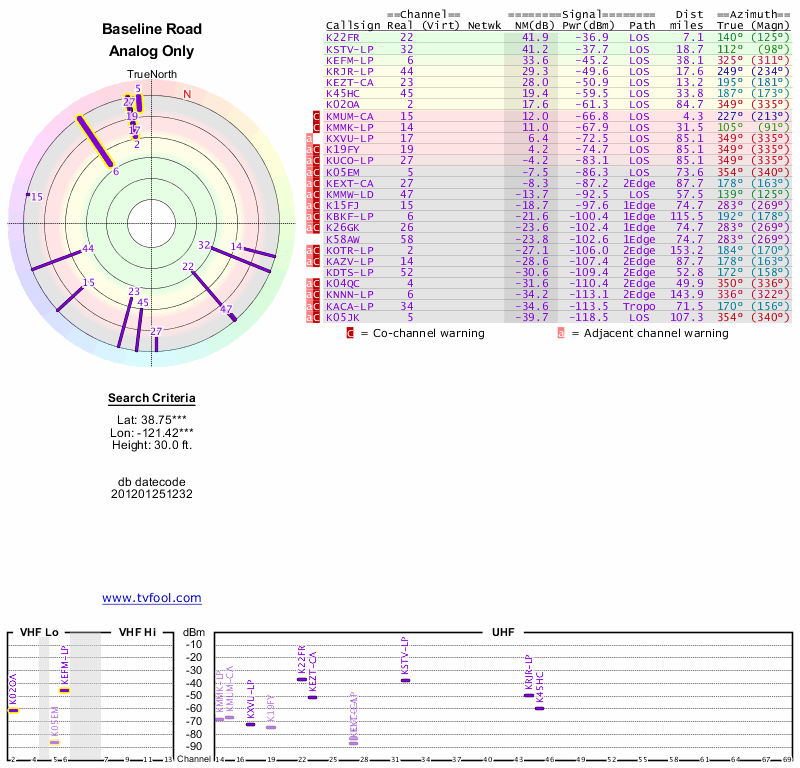The image size is (800, 768).
Task: Click the co-channel warning icon beside KMMK-LP
Action: click(x=316, y=128)
